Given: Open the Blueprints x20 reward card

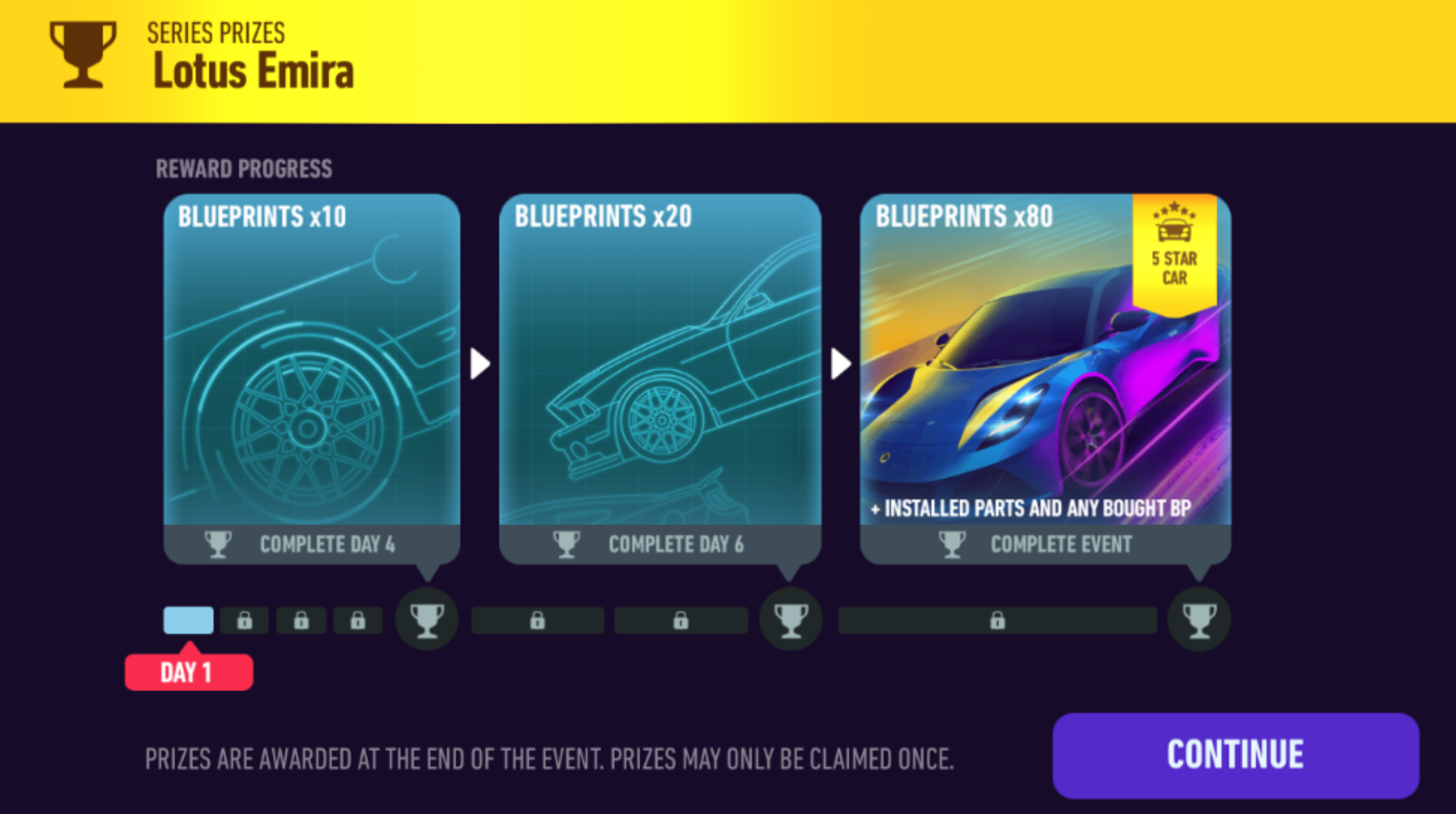Looking at the screenshot, I should point(660,379).
